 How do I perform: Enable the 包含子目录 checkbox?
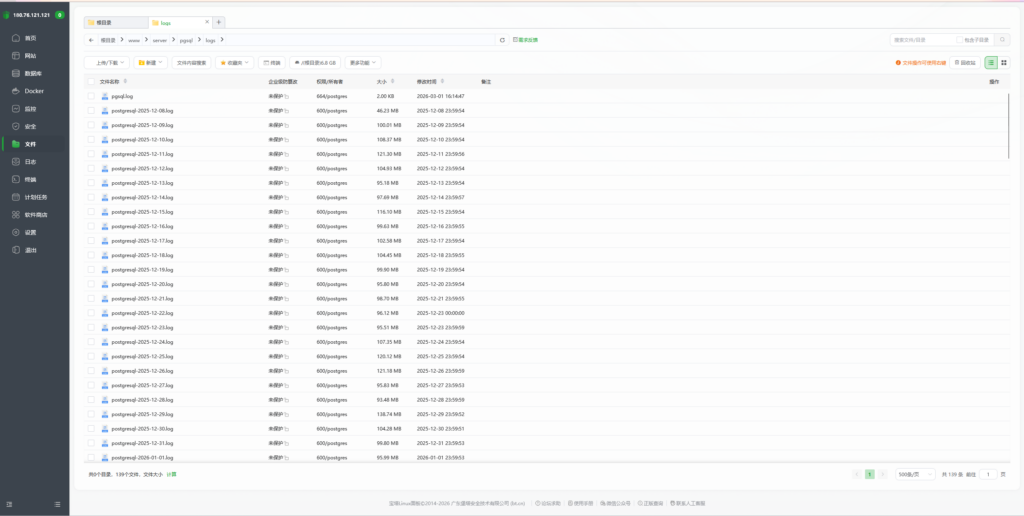tap(961, 40)
